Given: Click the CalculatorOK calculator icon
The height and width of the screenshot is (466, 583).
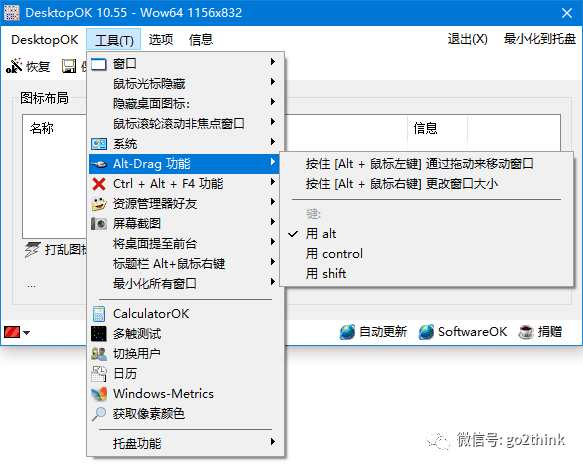Looking at the screenshot, I should pyautogui.click(x=99, y=314).
